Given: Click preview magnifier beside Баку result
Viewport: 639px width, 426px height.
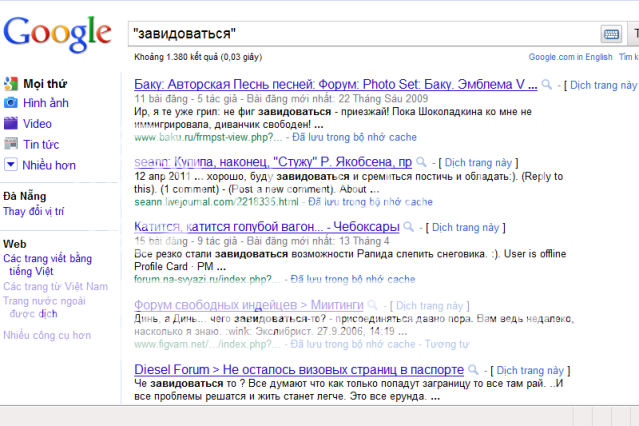Looking at the screenshot, I should click(546, 84).
